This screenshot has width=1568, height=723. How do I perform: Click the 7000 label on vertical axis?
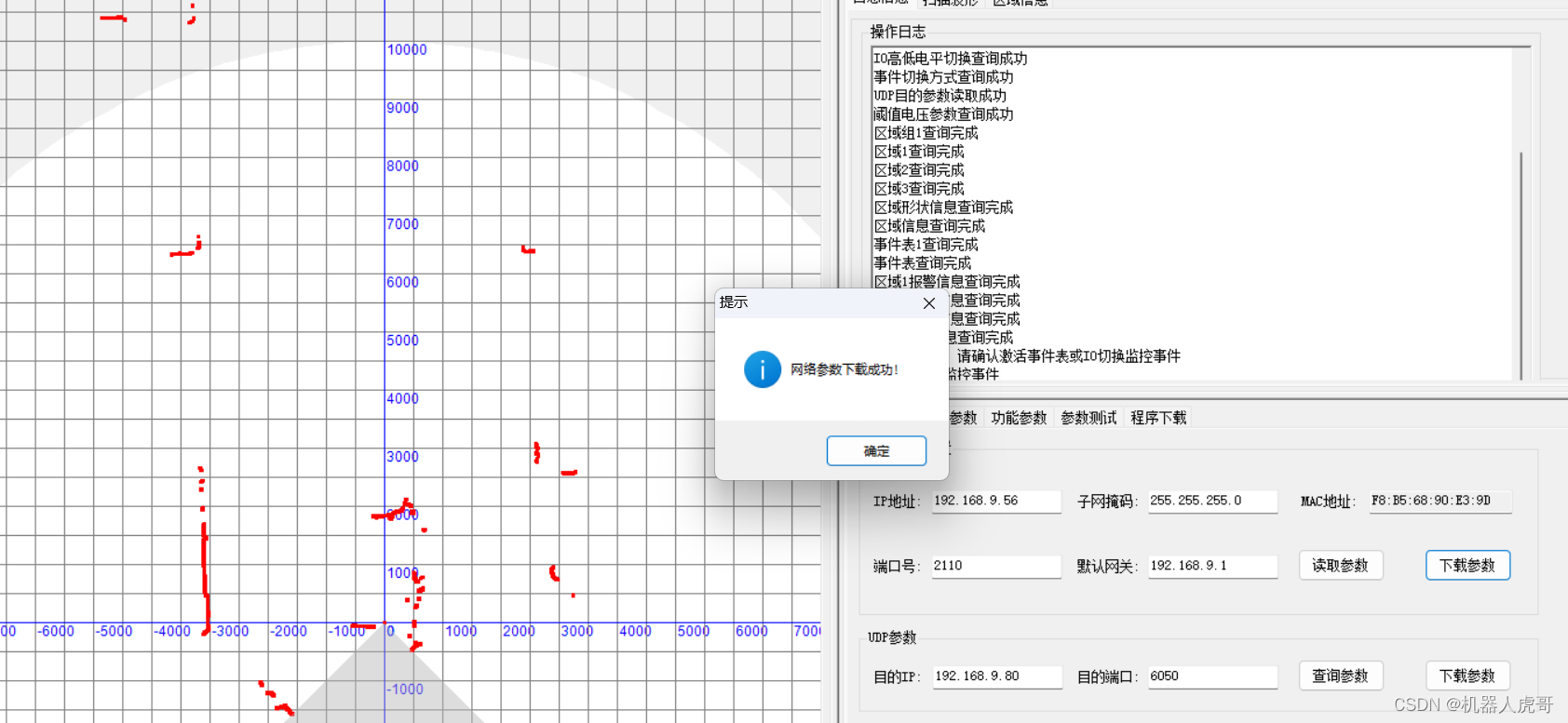[403, 224]
